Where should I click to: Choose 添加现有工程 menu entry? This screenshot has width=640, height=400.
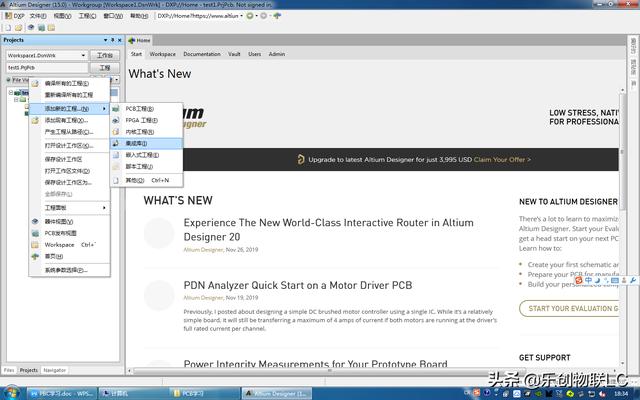click(x=69, y=120)
